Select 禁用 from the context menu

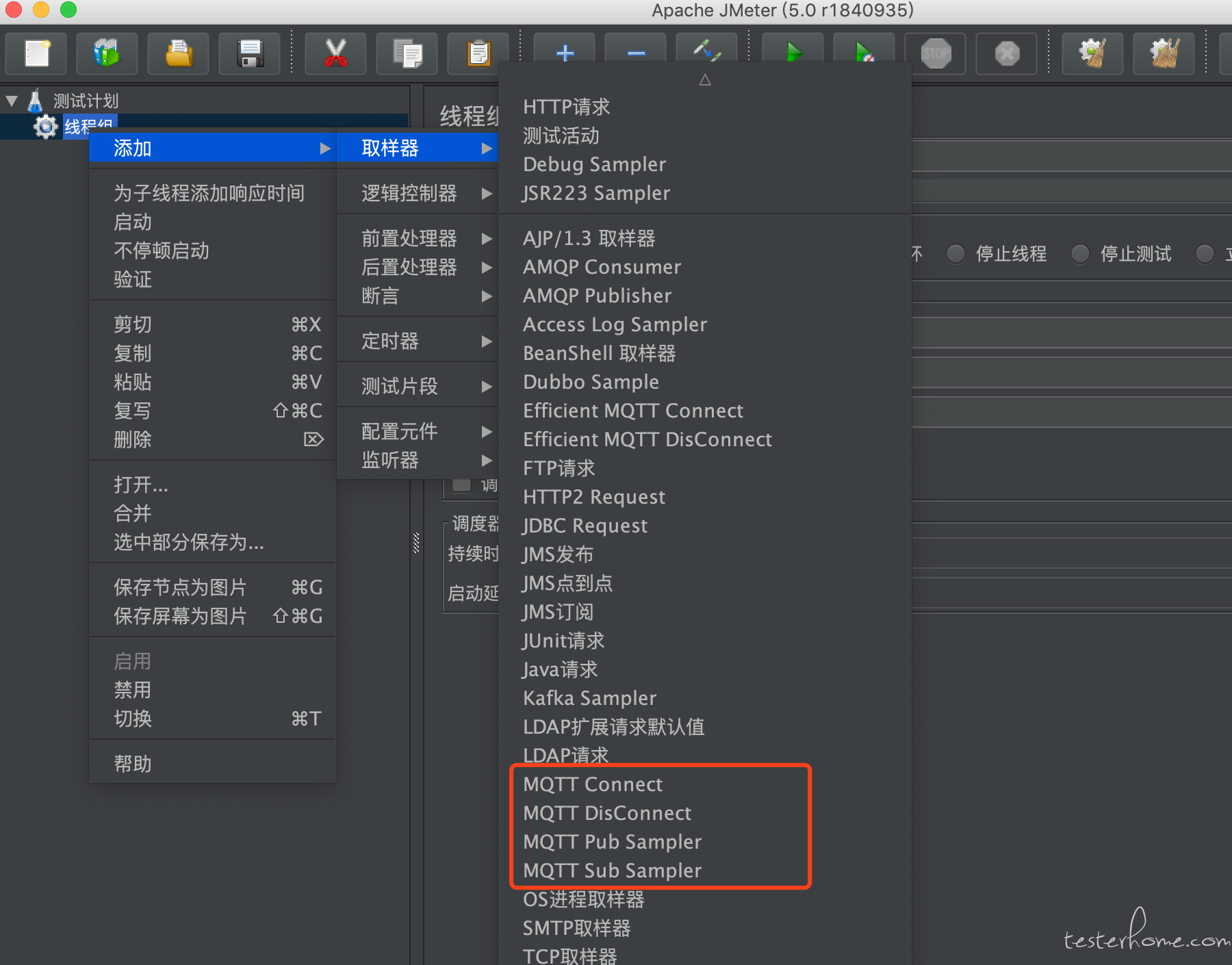(x=212, y=690)
